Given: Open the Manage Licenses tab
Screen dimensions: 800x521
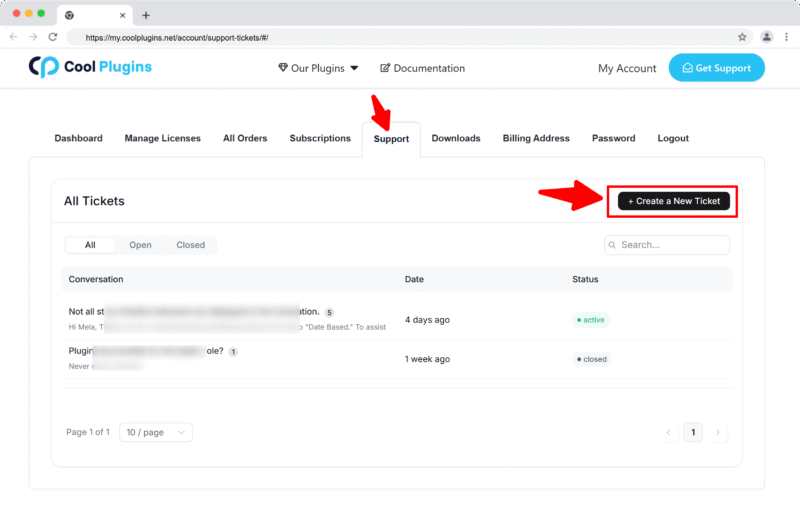Looking at the screenshot, I should click(162, 138).
